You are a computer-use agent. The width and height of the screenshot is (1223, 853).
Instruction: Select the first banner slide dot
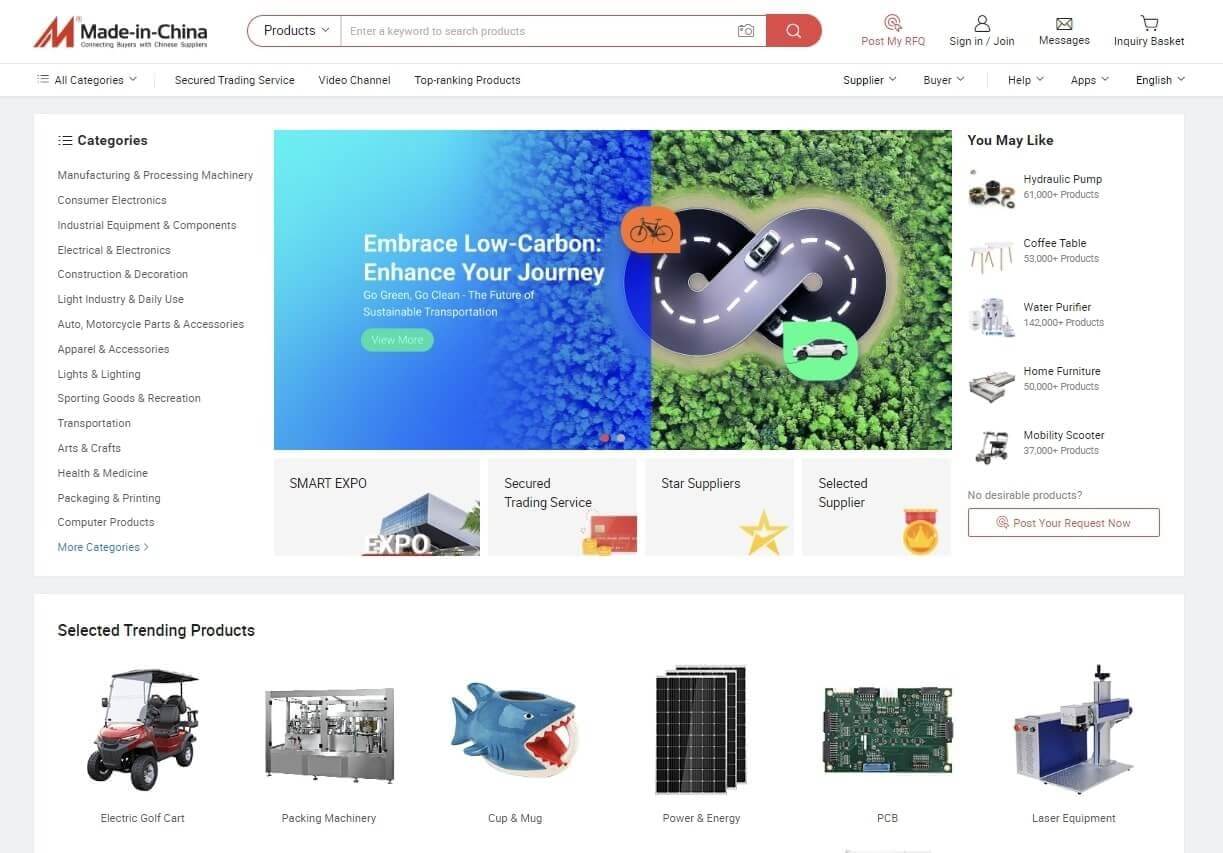tap(604, 438)
